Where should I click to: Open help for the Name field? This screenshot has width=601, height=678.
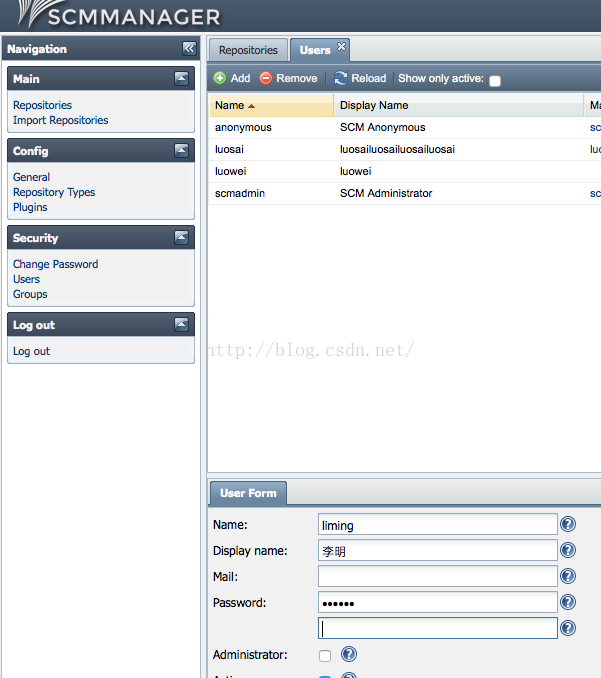pos(568,524)
